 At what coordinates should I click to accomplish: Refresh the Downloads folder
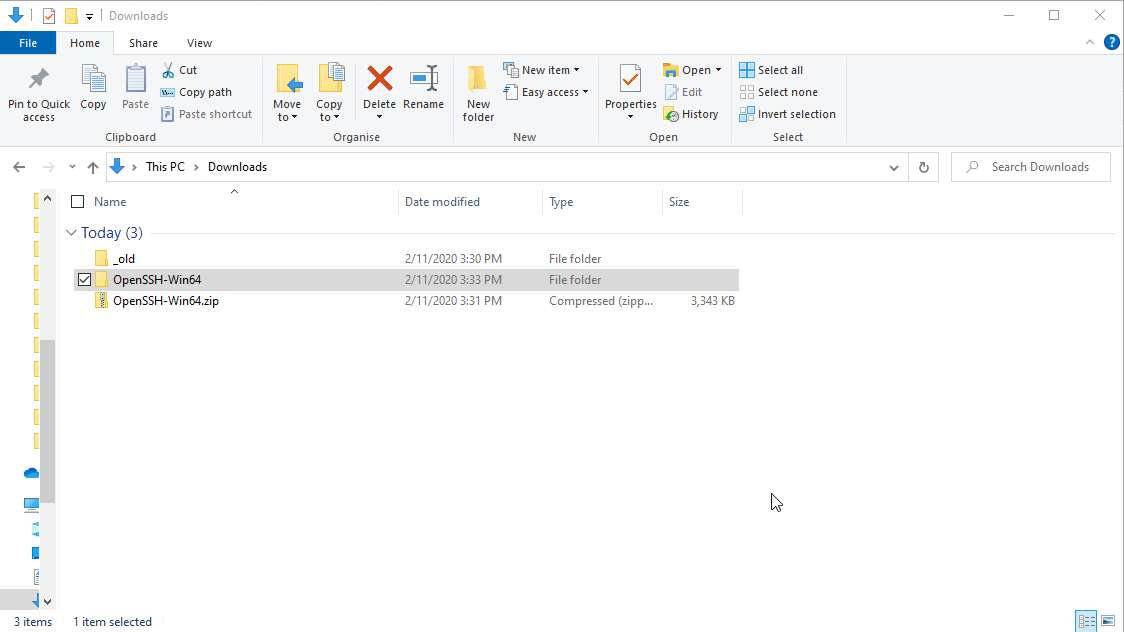(923, 167)
